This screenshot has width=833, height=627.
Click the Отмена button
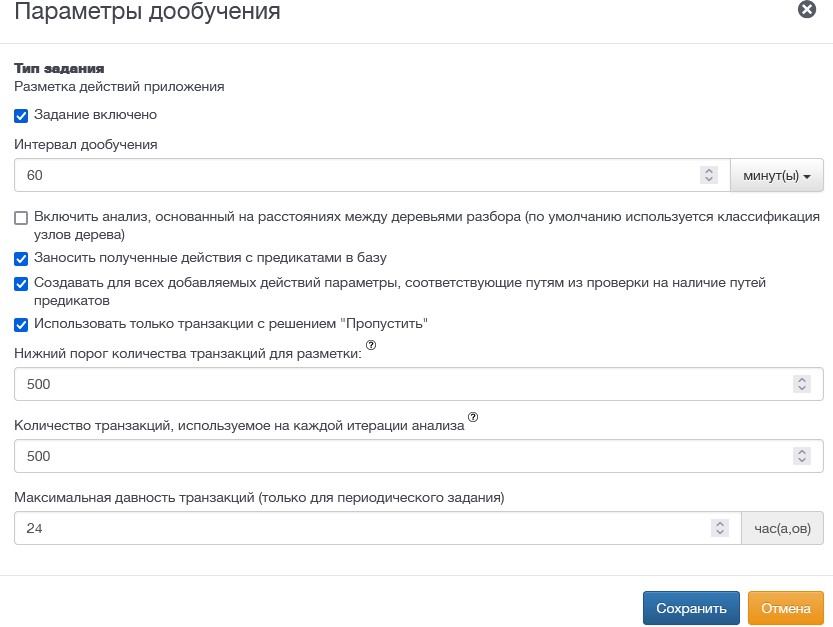786,608
